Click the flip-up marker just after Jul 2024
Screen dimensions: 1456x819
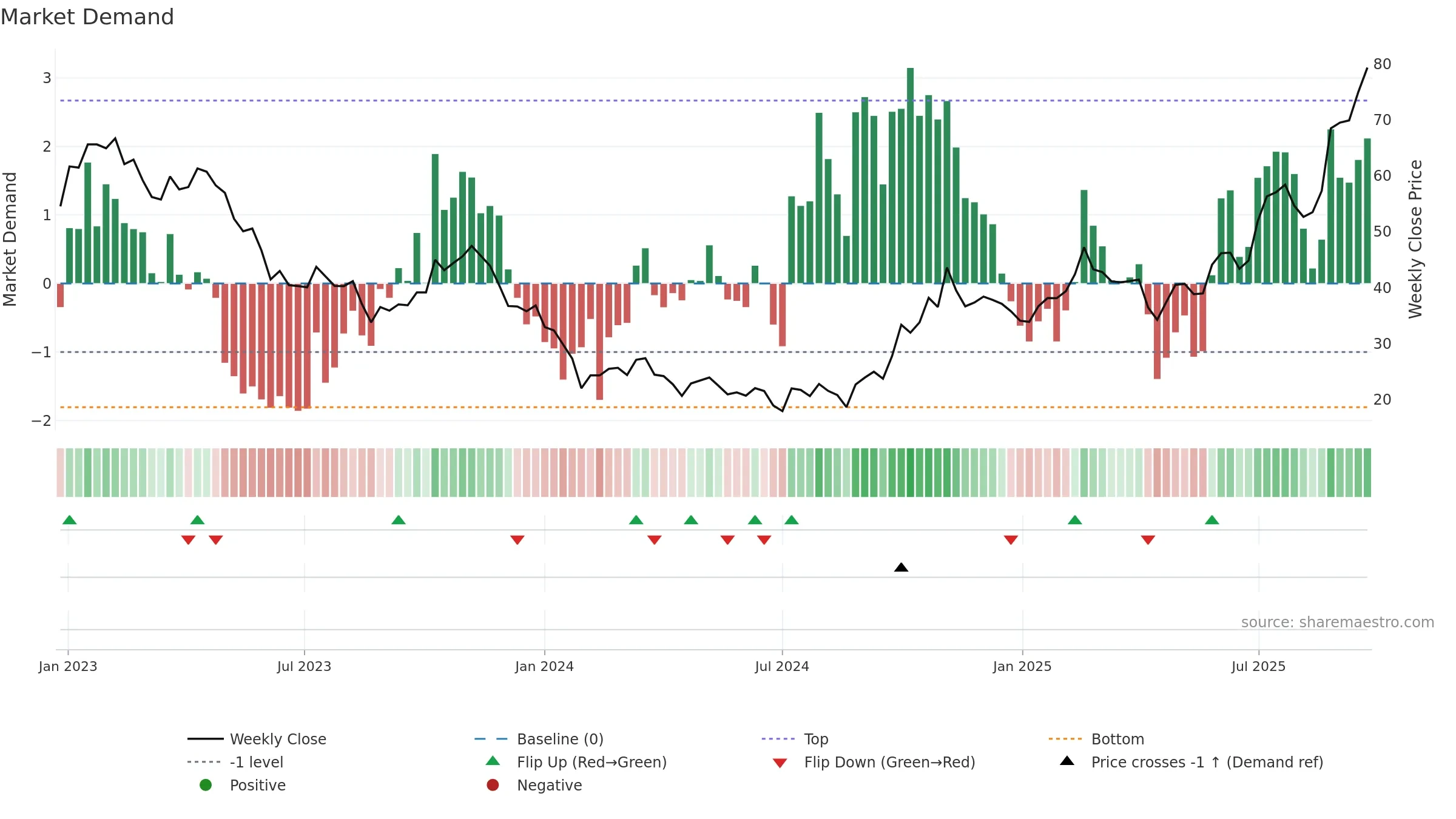pyautogui.click(x=791, y=520)
